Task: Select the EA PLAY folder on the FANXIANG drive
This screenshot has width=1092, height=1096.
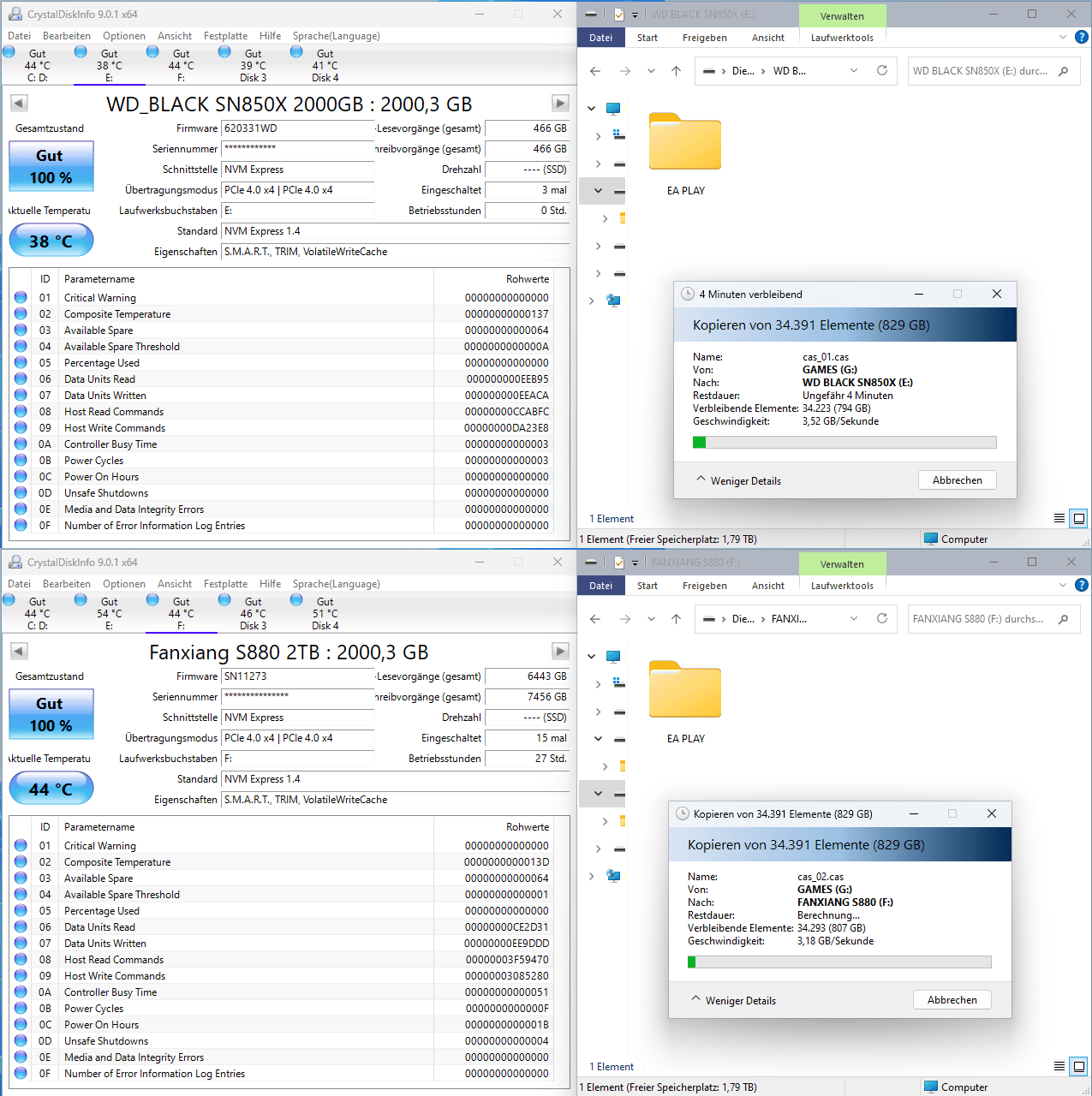Action: click(685, 702)
